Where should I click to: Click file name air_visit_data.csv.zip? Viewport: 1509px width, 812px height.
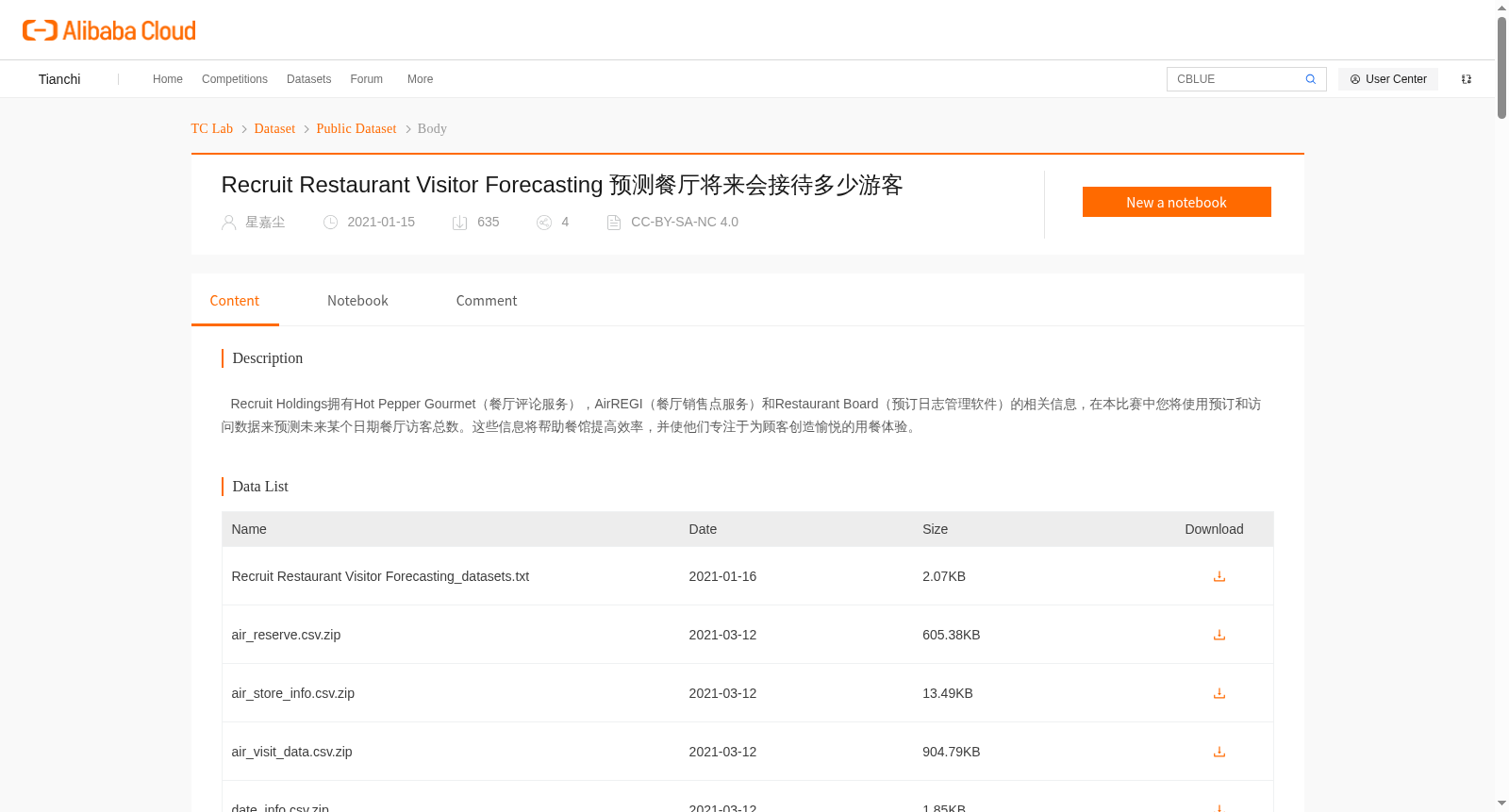click(291, 752)
